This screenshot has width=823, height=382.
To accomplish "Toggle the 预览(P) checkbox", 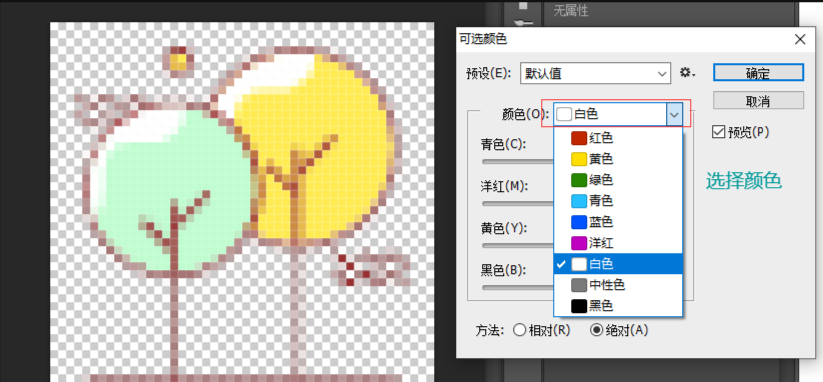I will click(718, 132).
